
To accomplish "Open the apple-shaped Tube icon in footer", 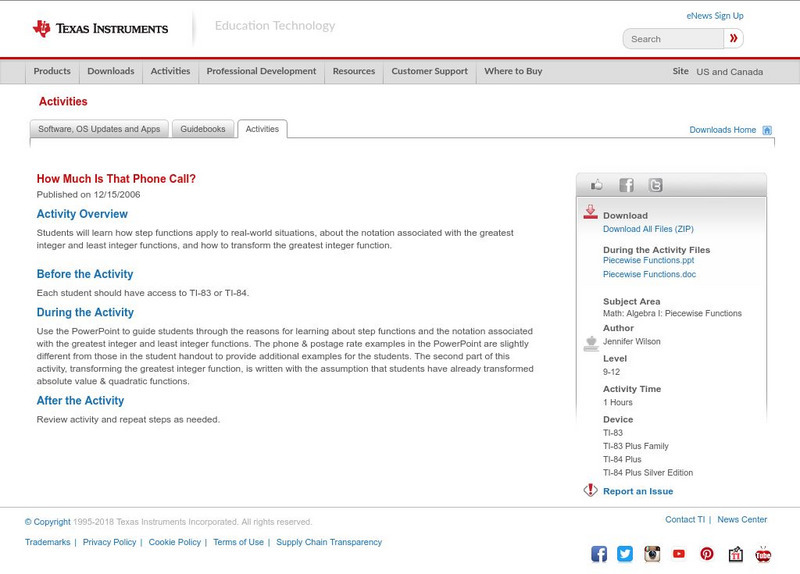I will [763, 554].
